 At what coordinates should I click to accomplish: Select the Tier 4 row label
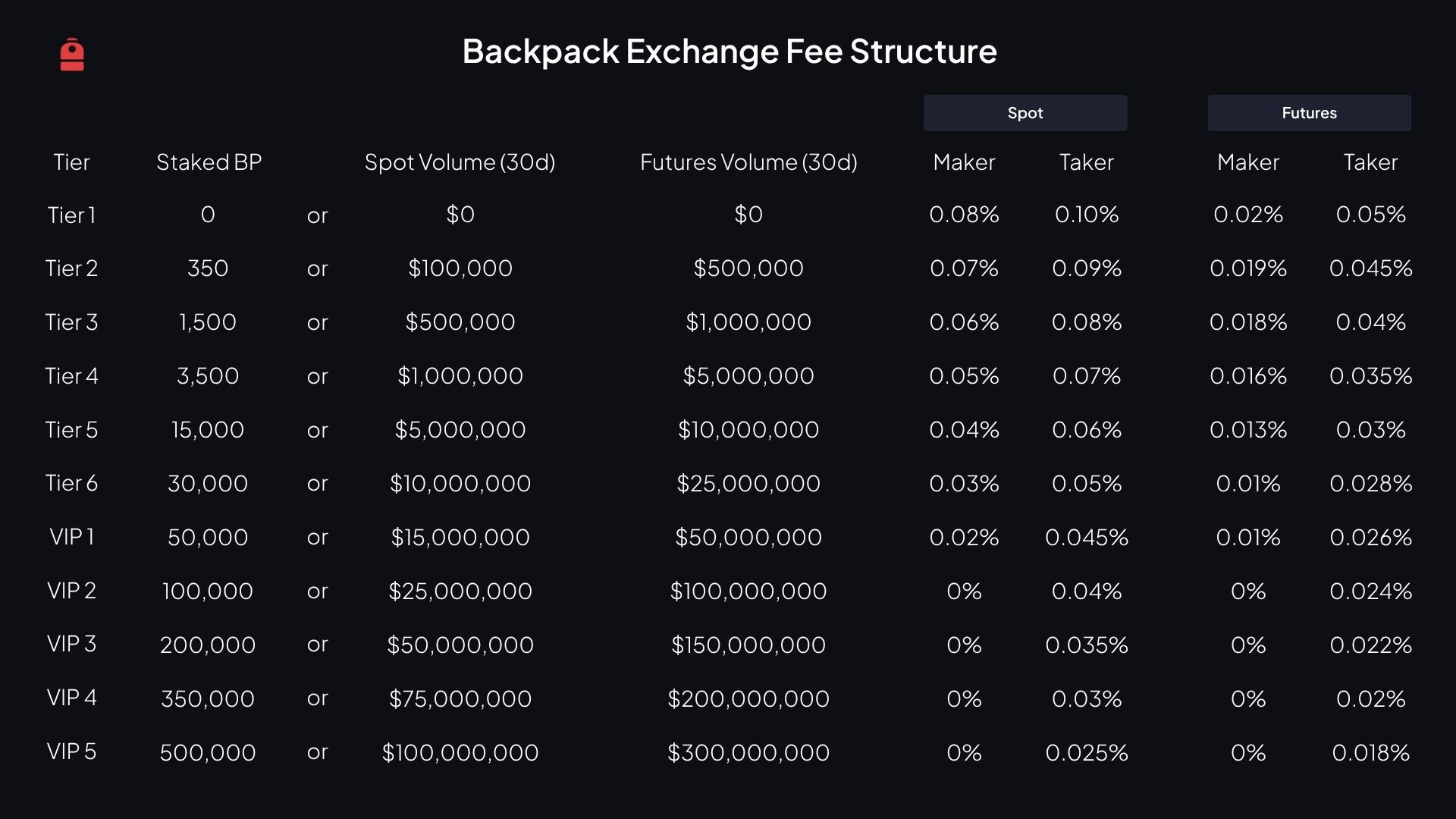[x=71, y=376]
